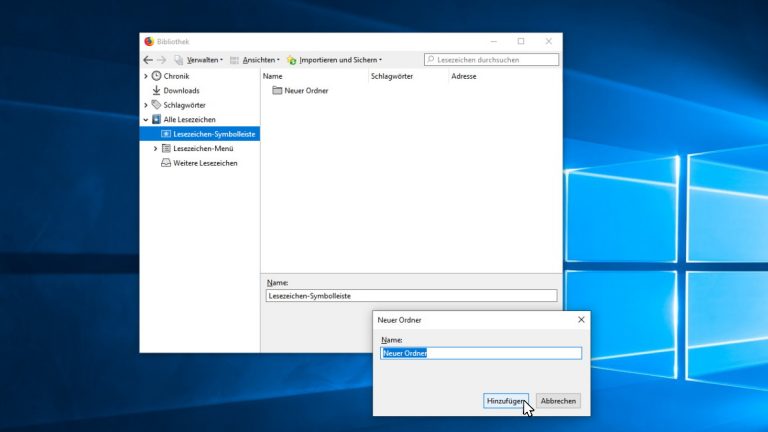Image resolution: width=768 pixels, height=432 pixels.
Task: Select Weitere Lesezeichen in the sidebar
Action: [204, 163]
